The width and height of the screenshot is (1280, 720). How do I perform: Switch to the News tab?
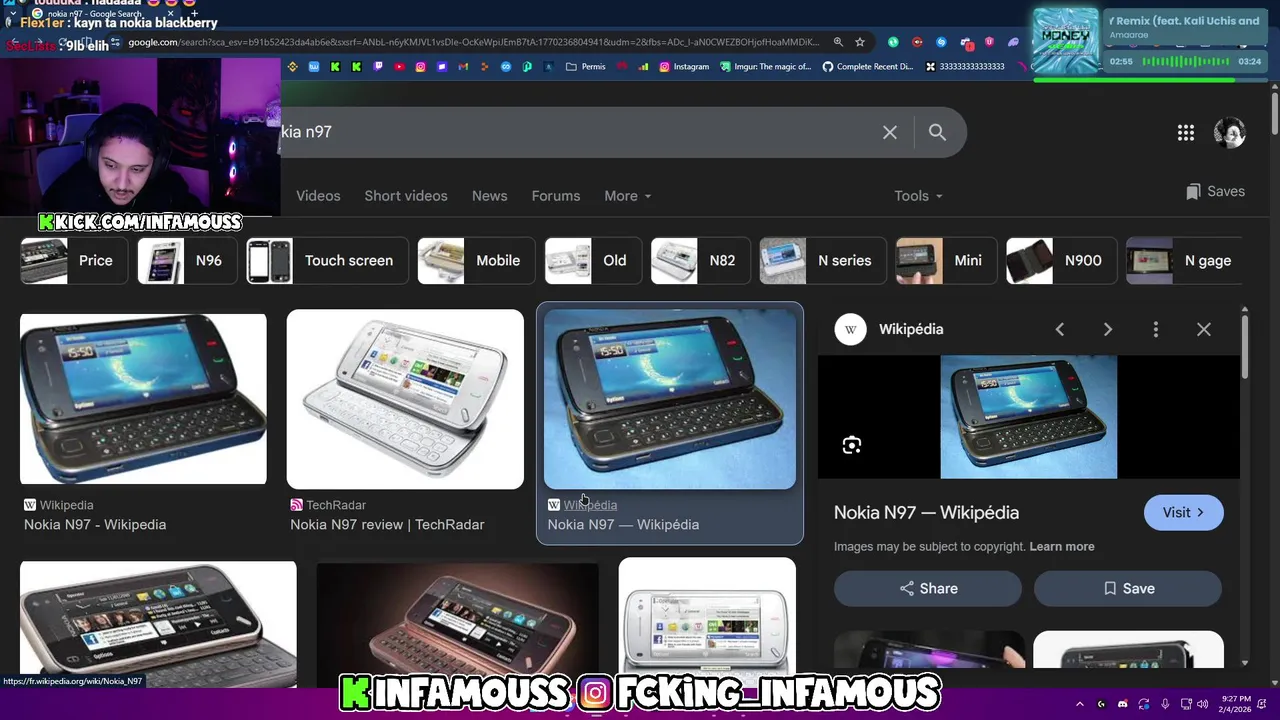pyautogui.click(x=490, y=196)
